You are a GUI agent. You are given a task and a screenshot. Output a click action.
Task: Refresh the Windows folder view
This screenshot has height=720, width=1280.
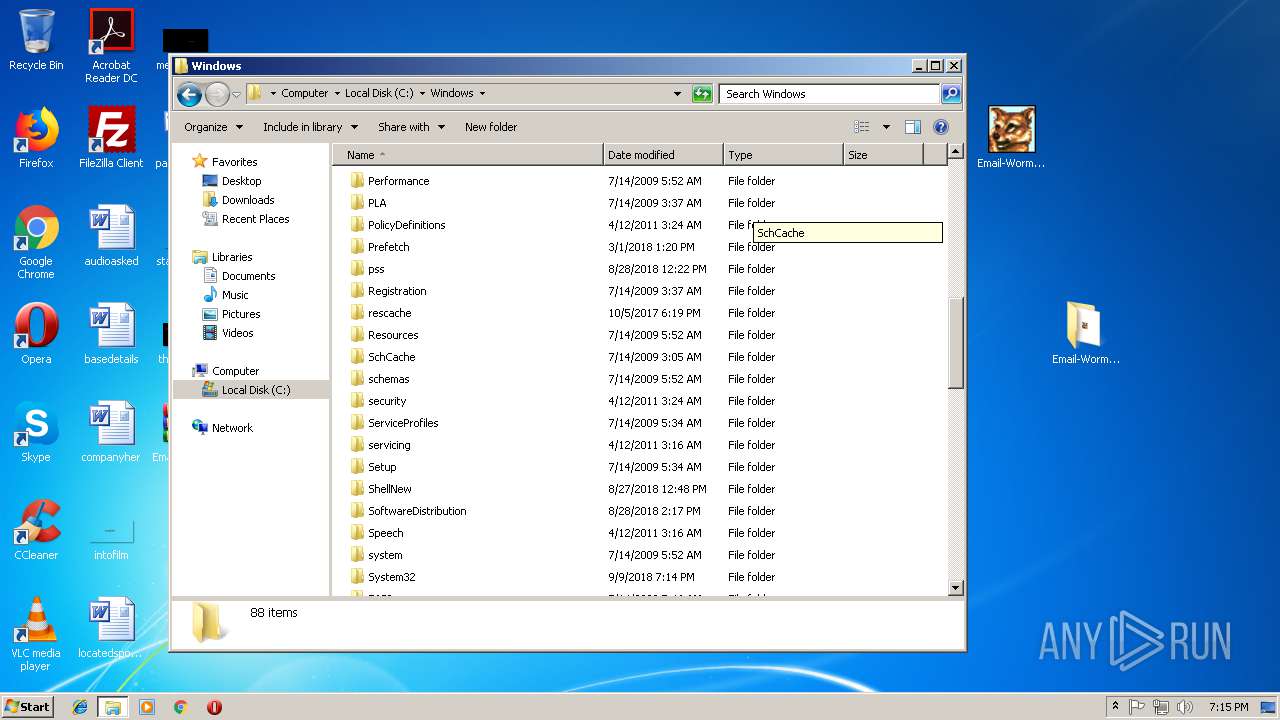tap(702, 94)
